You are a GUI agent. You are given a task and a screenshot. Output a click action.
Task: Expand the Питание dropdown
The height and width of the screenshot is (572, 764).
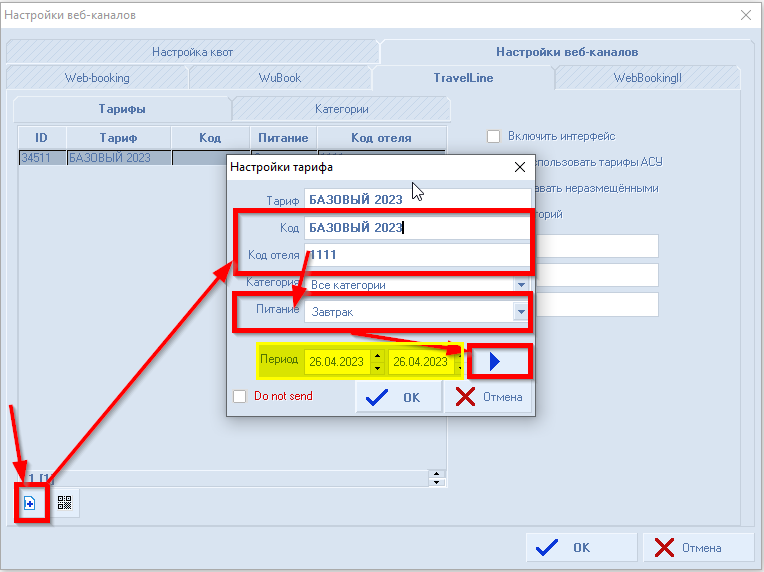pos(520,312)
